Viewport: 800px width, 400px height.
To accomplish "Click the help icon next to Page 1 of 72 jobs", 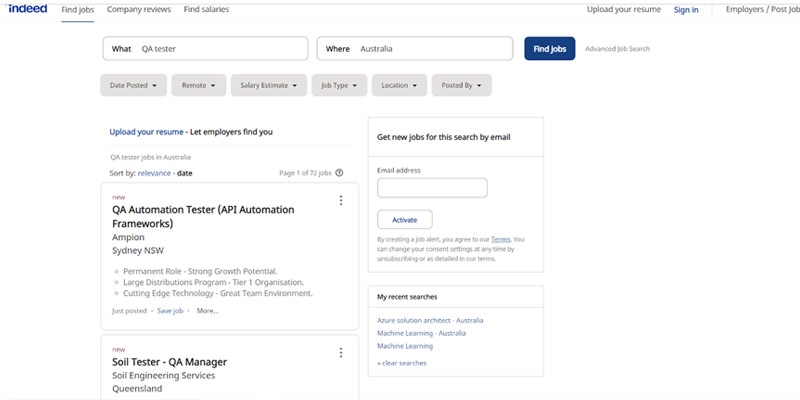I will pyautogui.click(x=339, y=173).
